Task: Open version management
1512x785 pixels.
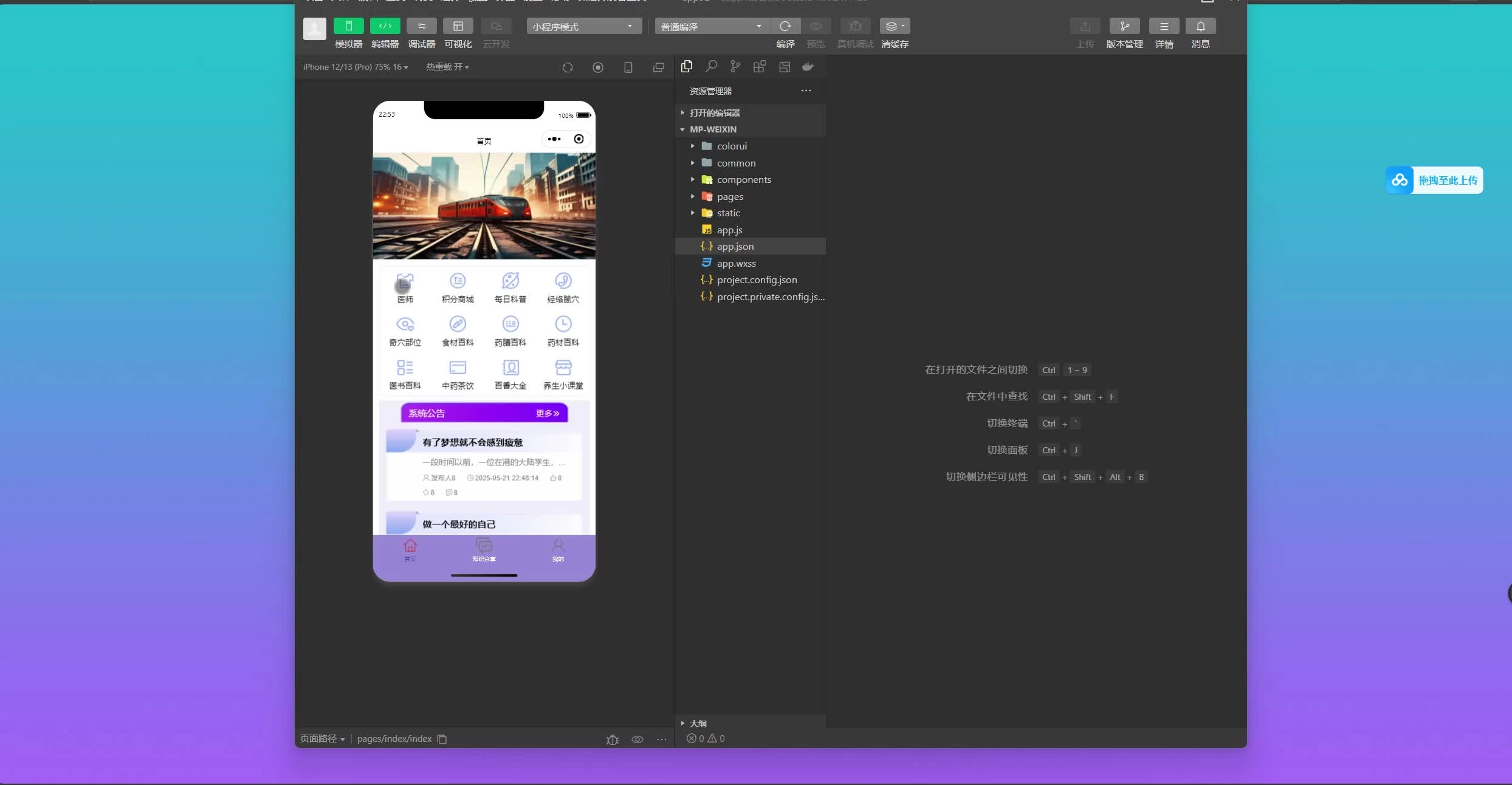Action: tap(1124, 26)
